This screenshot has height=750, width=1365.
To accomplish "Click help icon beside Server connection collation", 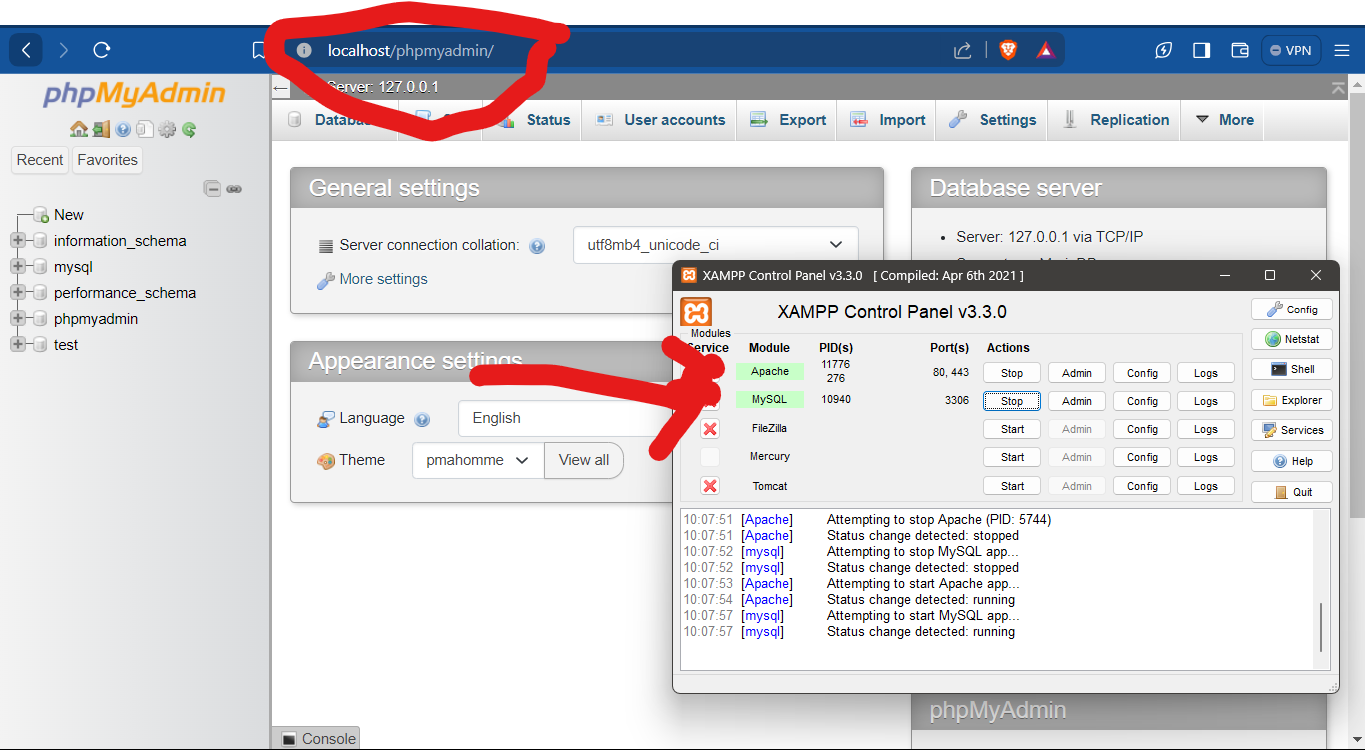I will (x=537, y=246).
